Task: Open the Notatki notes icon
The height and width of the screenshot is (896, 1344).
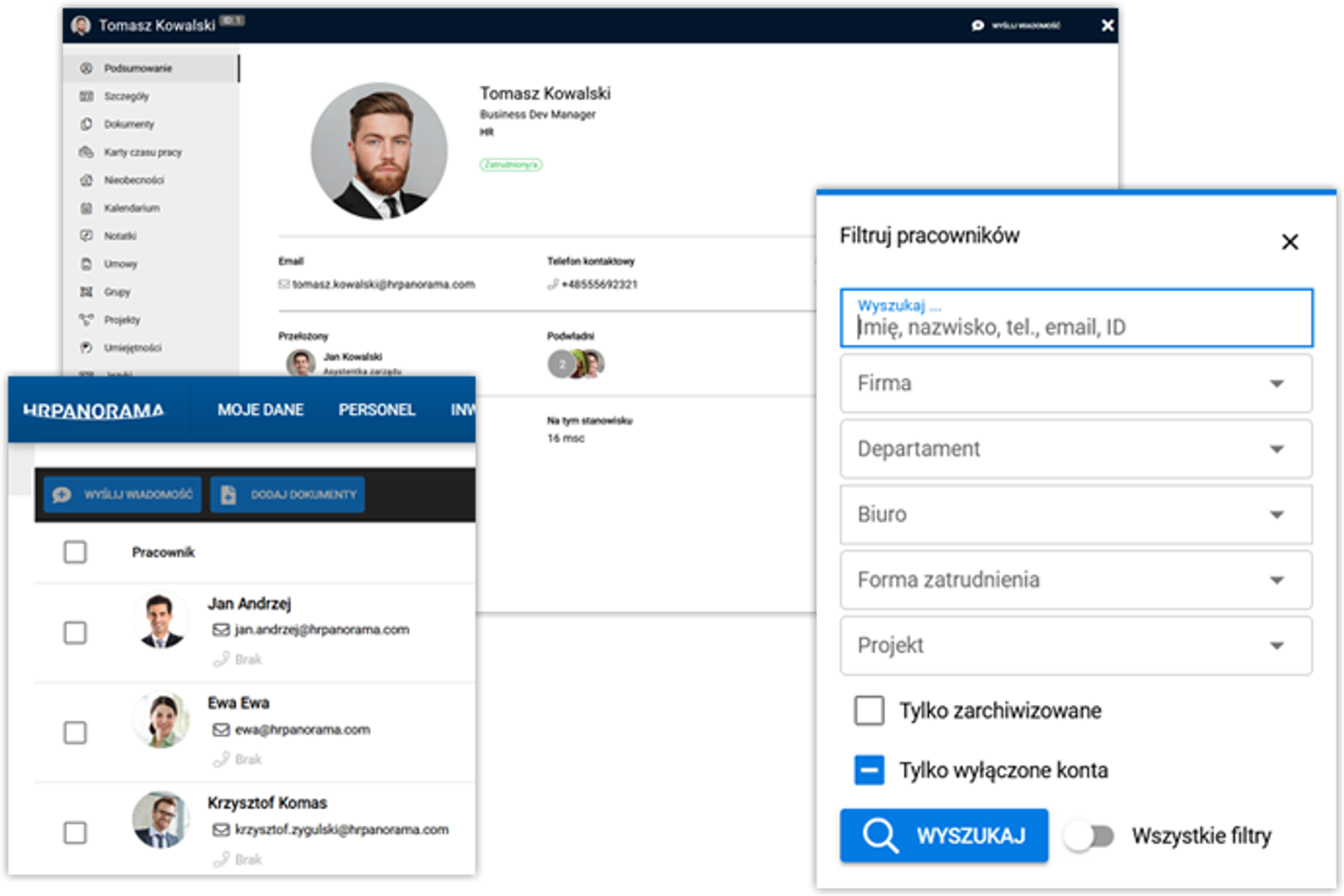Action: (86, 236)
